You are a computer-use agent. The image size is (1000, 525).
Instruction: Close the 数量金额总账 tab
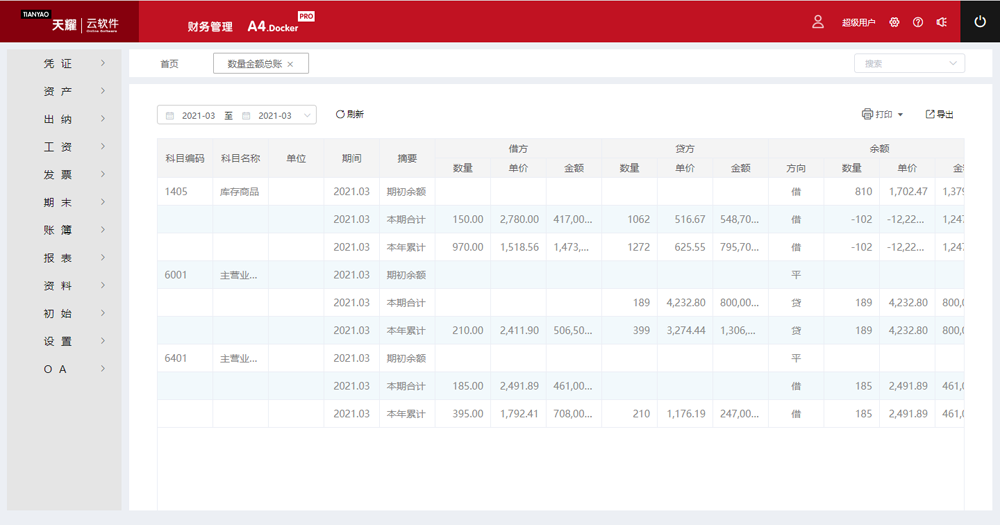(x=290, y=64)
